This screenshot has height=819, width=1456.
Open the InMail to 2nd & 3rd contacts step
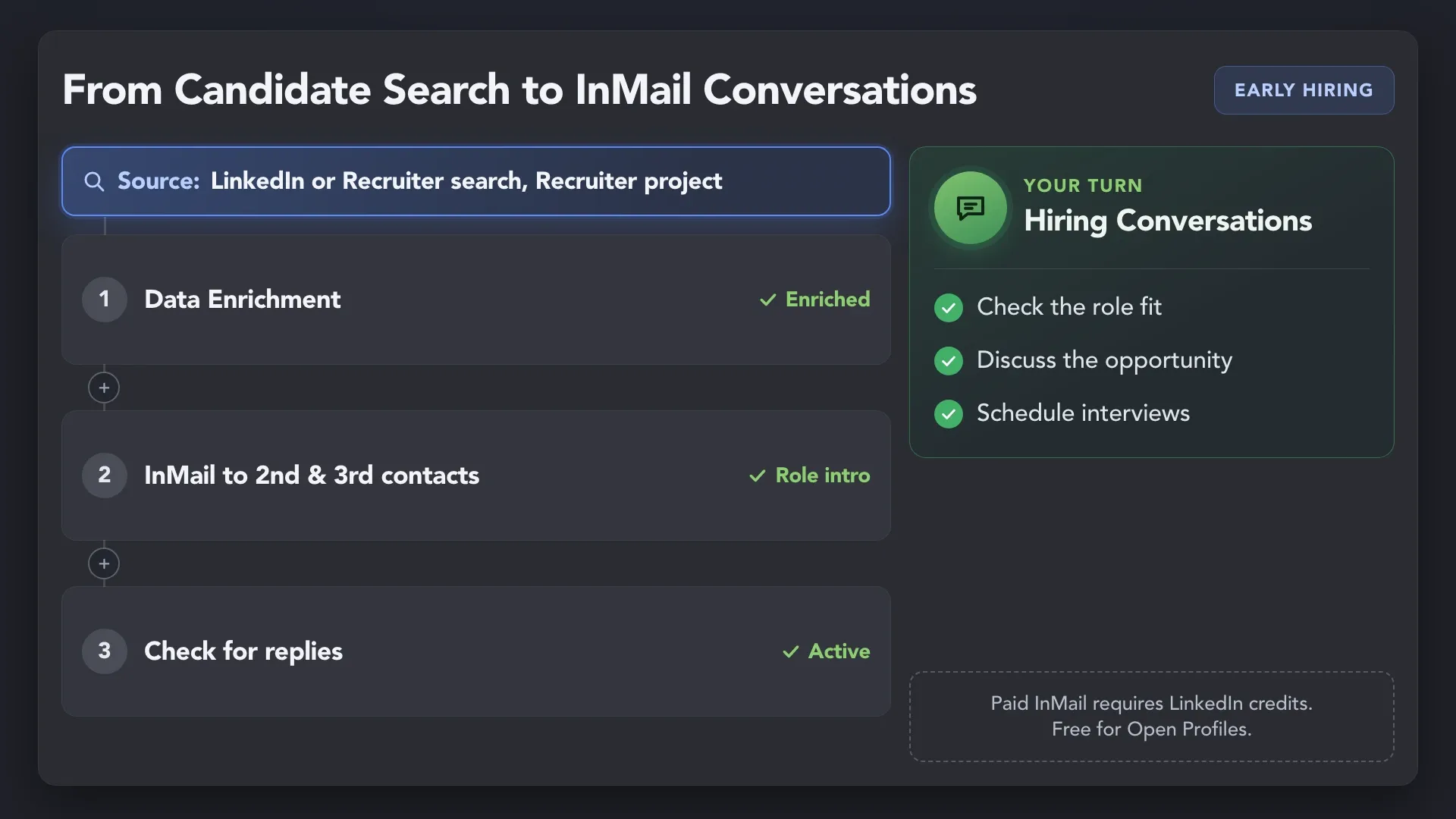tap(476, 475)
